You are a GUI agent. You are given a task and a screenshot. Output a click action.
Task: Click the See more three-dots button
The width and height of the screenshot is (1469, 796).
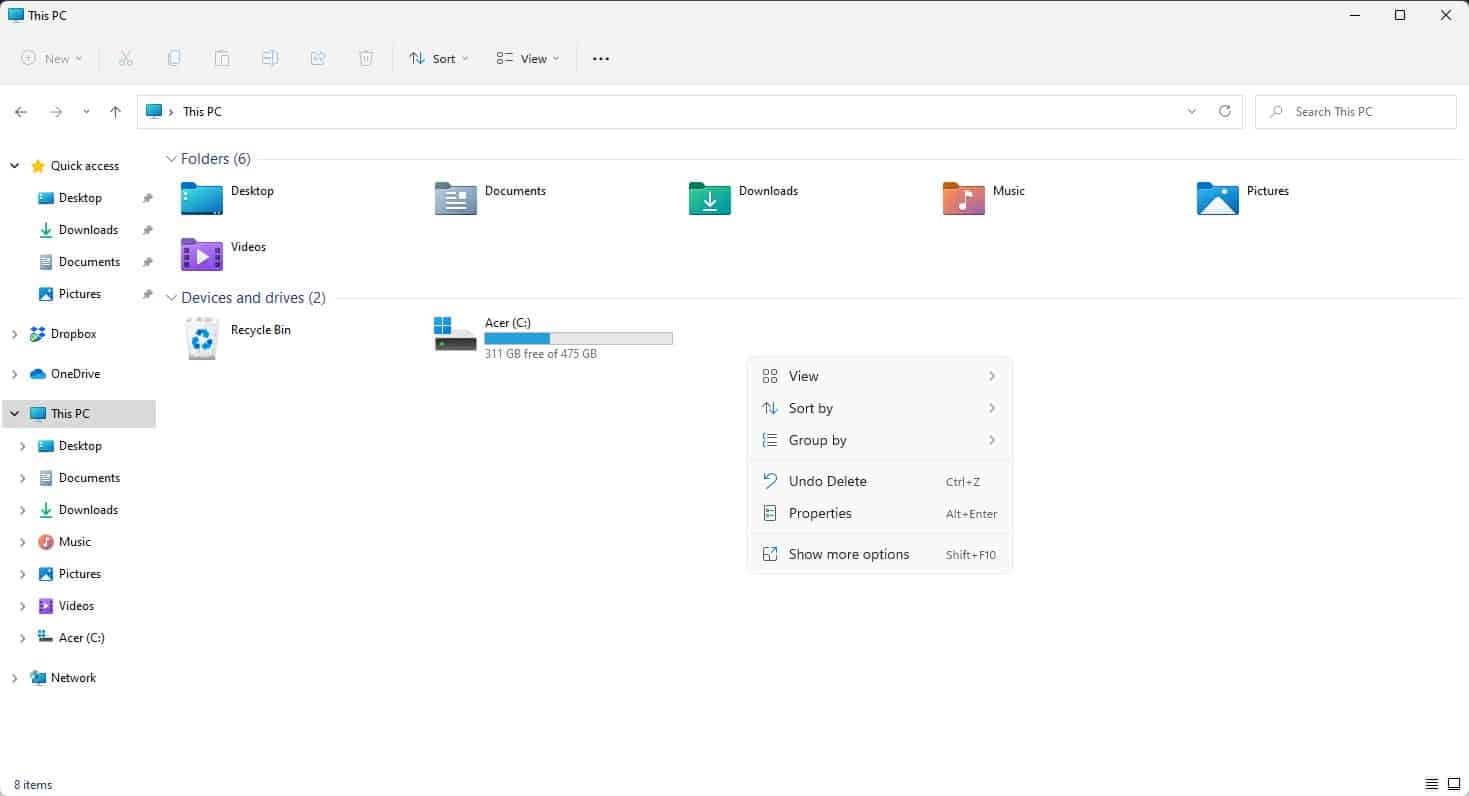click(x=601, y=59)
